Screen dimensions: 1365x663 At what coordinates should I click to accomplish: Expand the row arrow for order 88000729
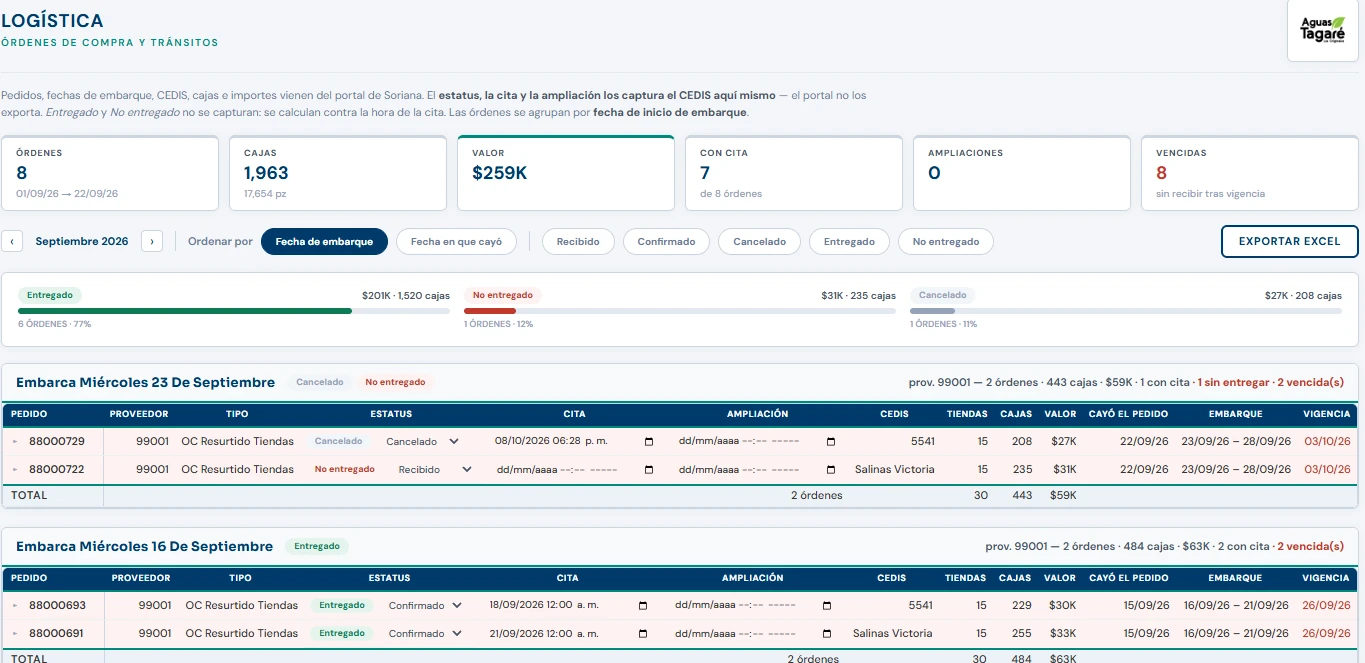click(15, 442)
